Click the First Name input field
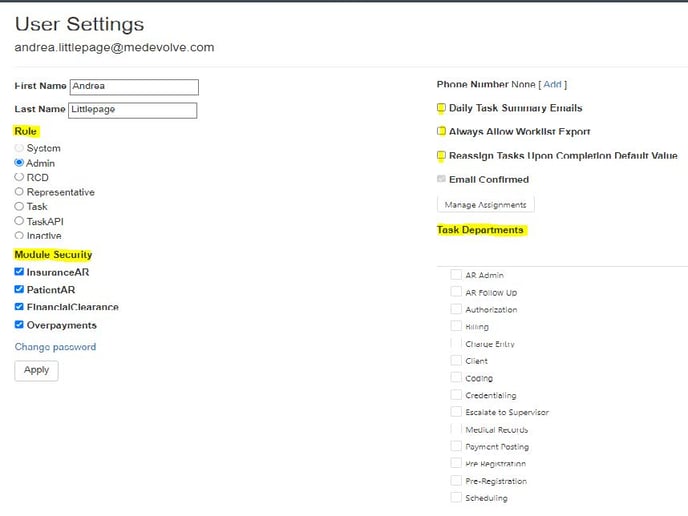Screen dimensions: 688x516 tap(134, 87)
